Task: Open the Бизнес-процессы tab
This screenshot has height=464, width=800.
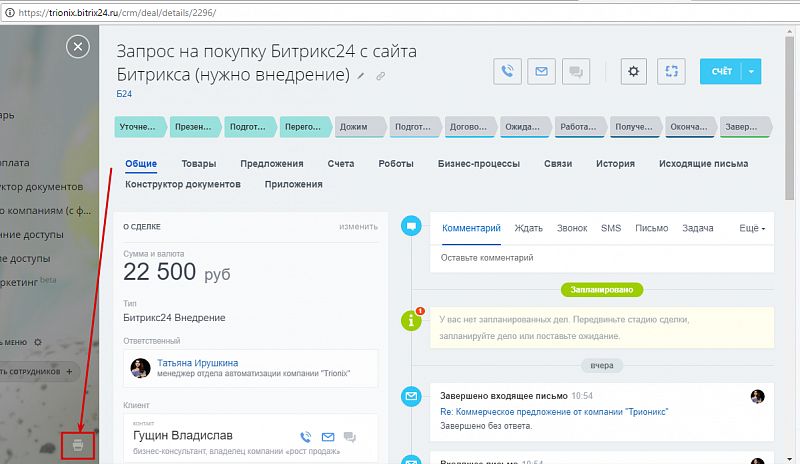Action: pos(479,164)
